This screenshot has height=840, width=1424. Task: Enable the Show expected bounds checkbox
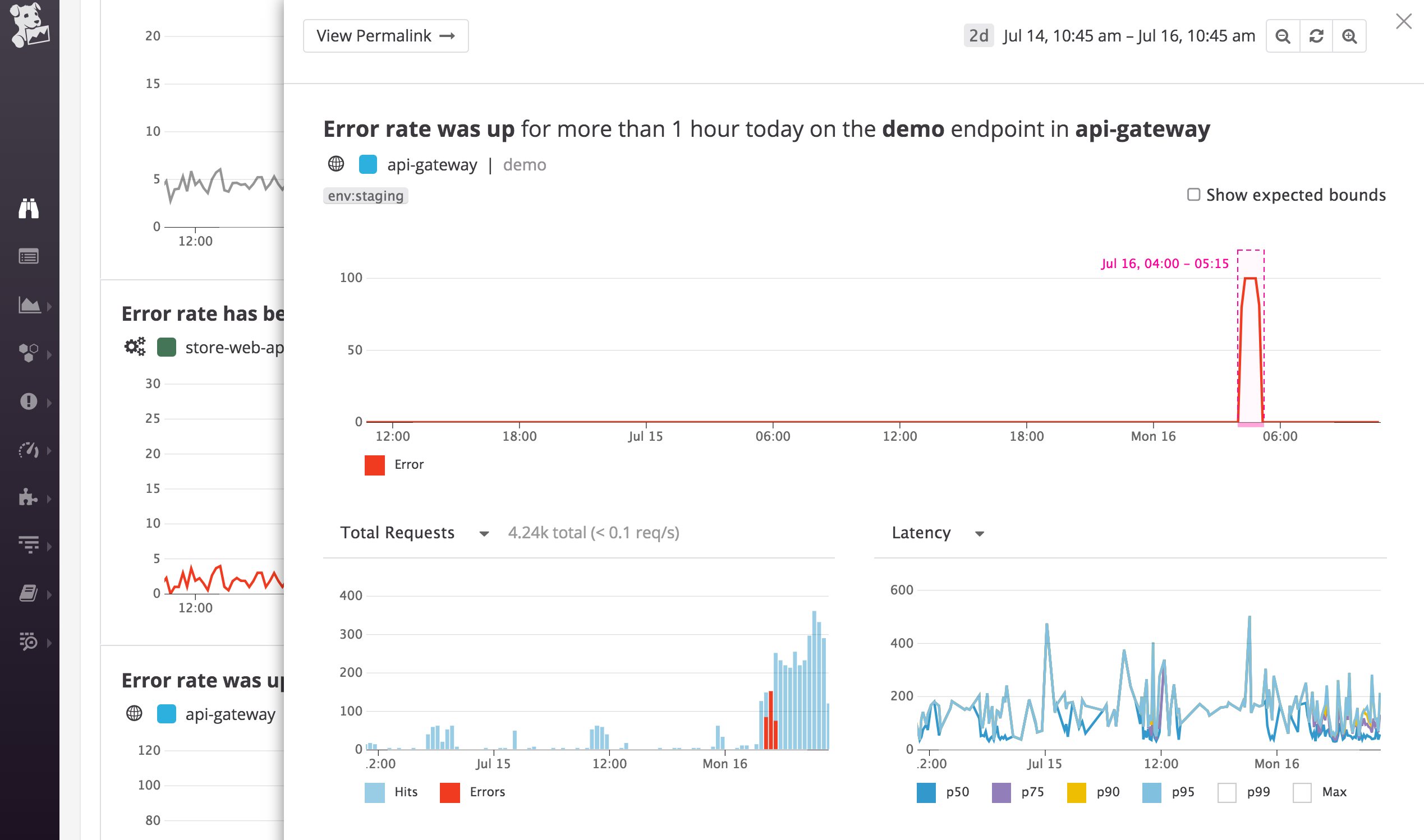(x=1193, y=194)
